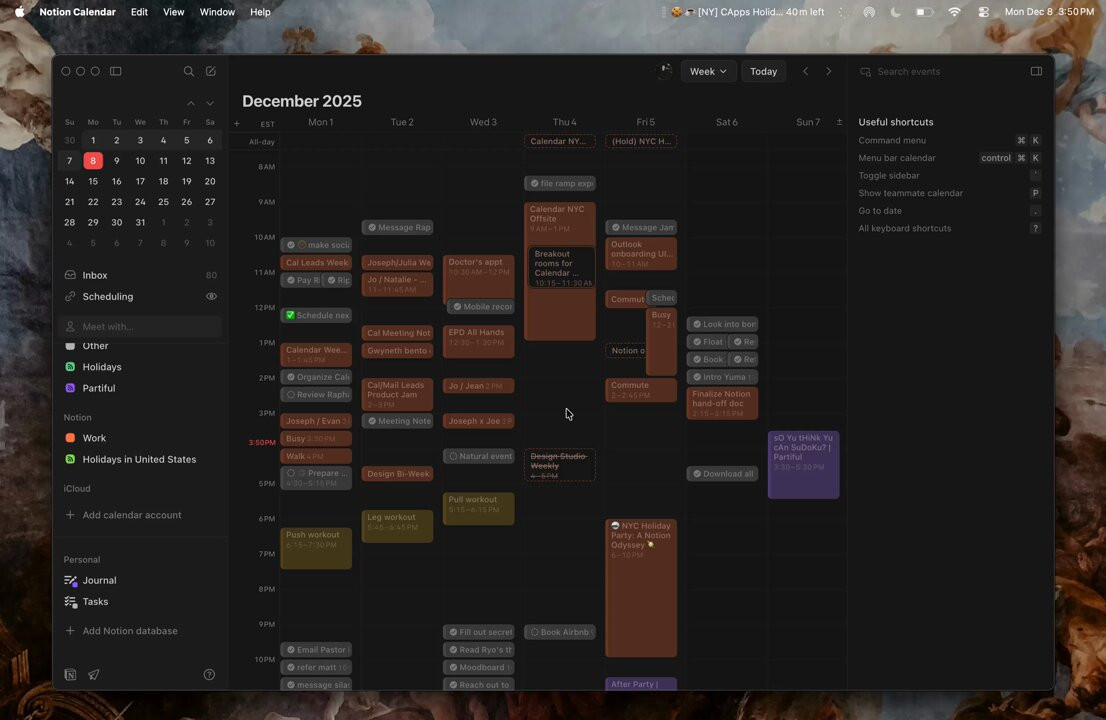Select December 8 in mini calendar
Screen dimensions: 1106x720
pyautogui.click(x=92, y=161)
